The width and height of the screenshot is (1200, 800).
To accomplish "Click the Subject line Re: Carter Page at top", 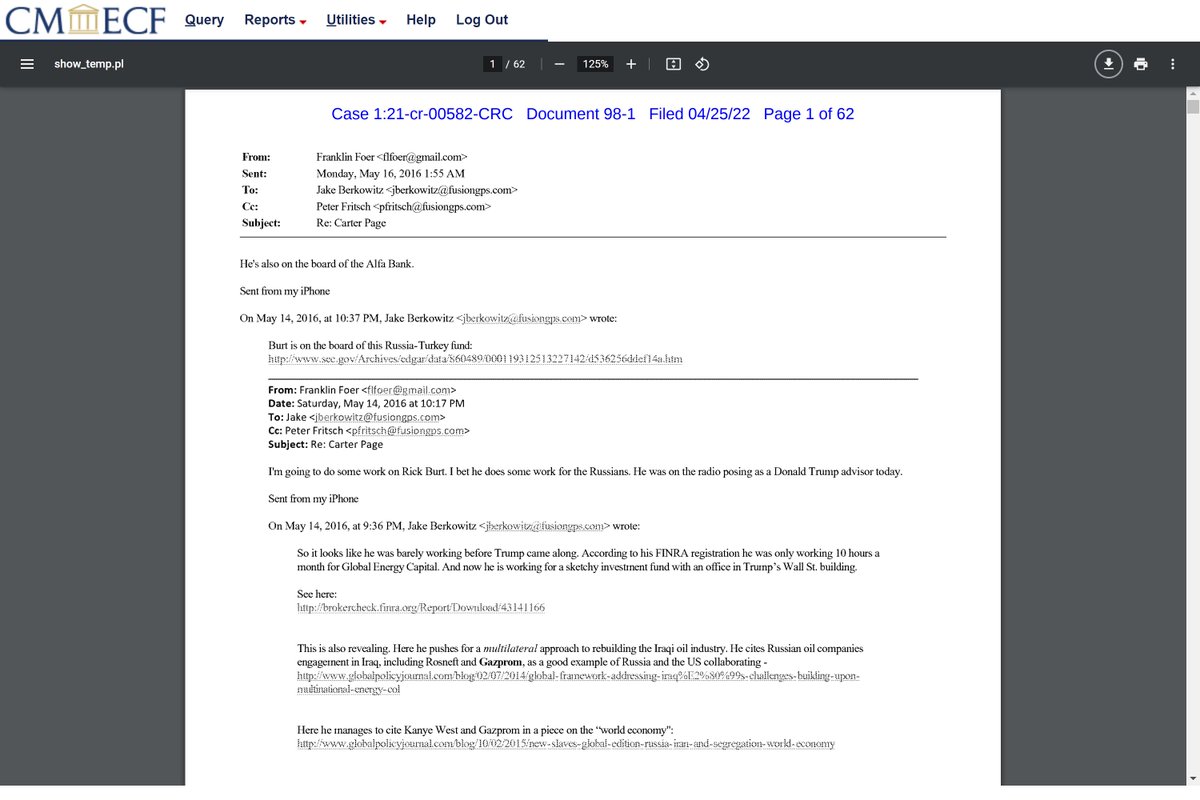I will pyautogui.click(x=350, y=223).
